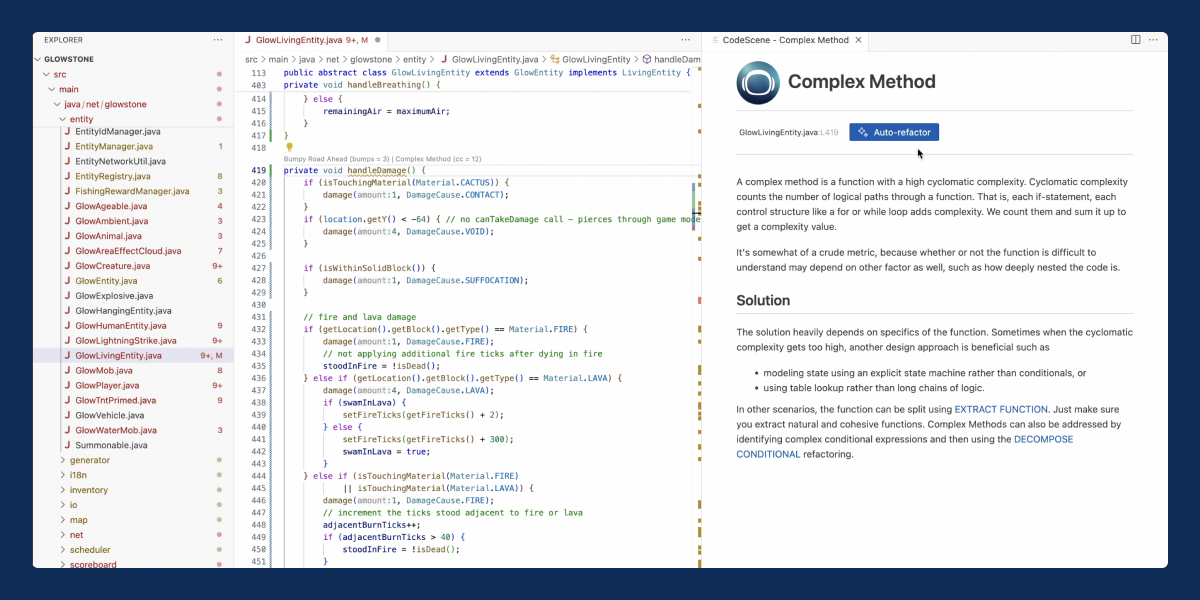This screenshot has height=600, width=1200.
Task: Click the GlowLivingEntity.java:L419 file reference
Action: click(x=788, y=132)
